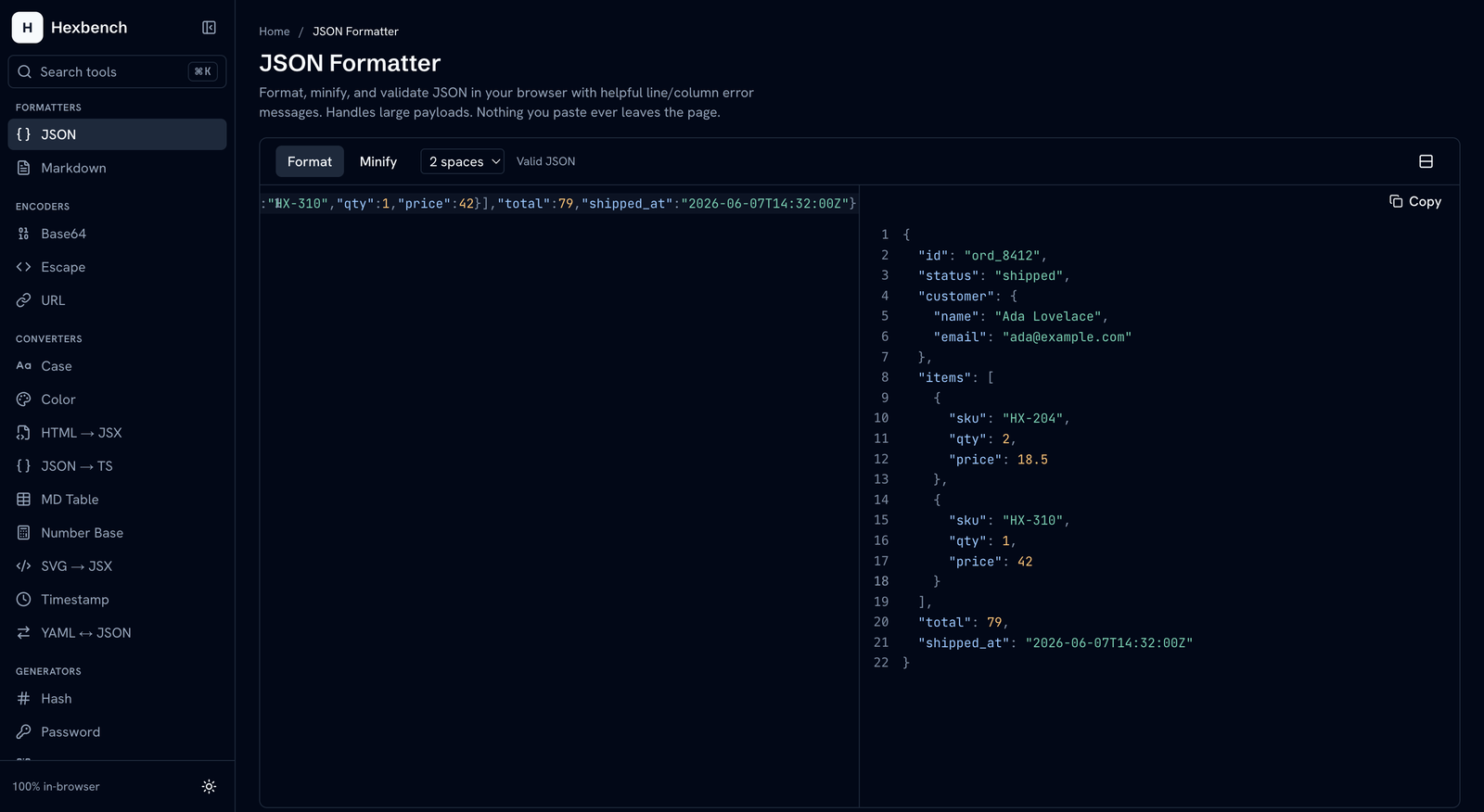Open the YAML JSON swap-arrows icon

coord(23,633)
